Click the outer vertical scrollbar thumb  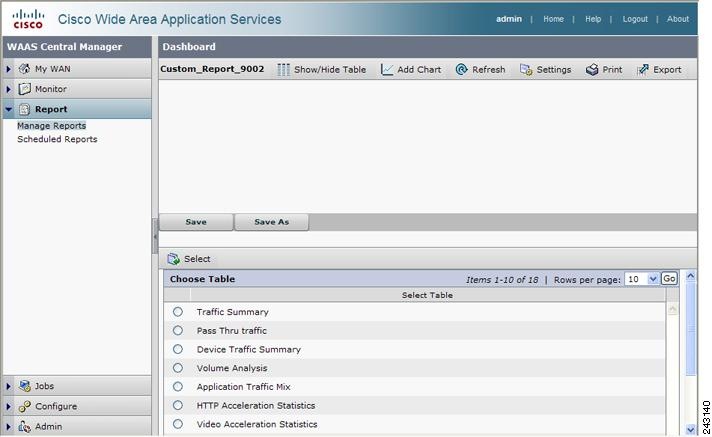[691, 328]
